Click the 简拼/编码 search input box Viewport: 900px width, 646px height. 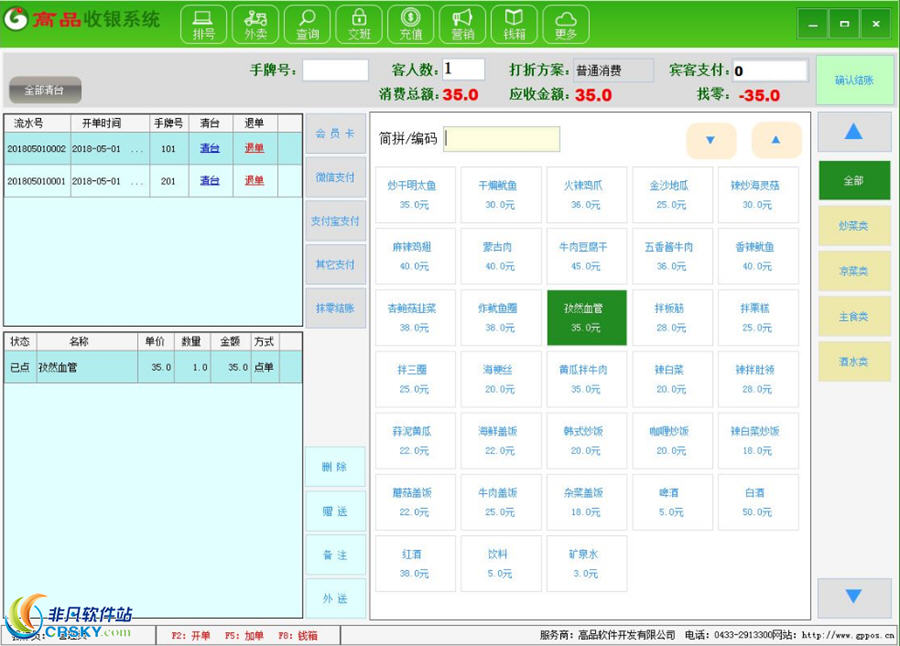coord(502,139)
